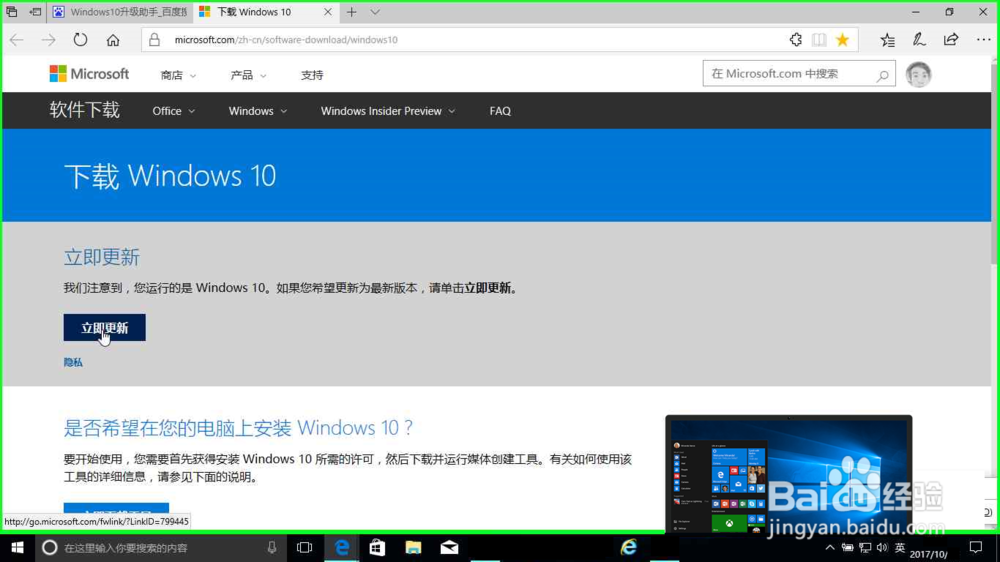Click the 立即更新 button
Screen dimensions: 1000x562
click(105, 327)
